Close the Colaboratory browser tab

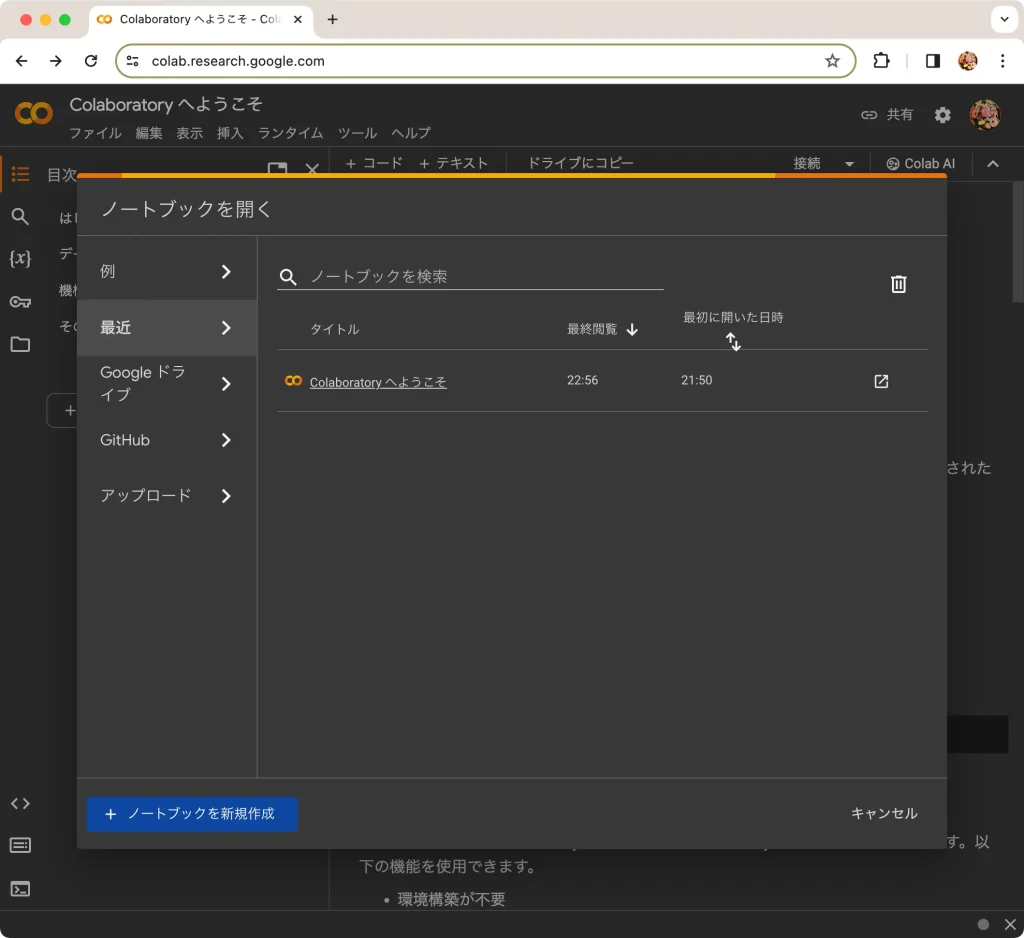pos(298,20)
